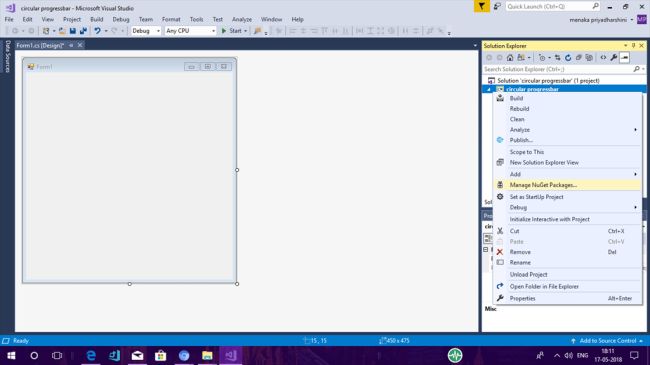This screenshot has width=650, height=365.
Task: Choose Unload Project from context menu
Action: click(568, 275)
